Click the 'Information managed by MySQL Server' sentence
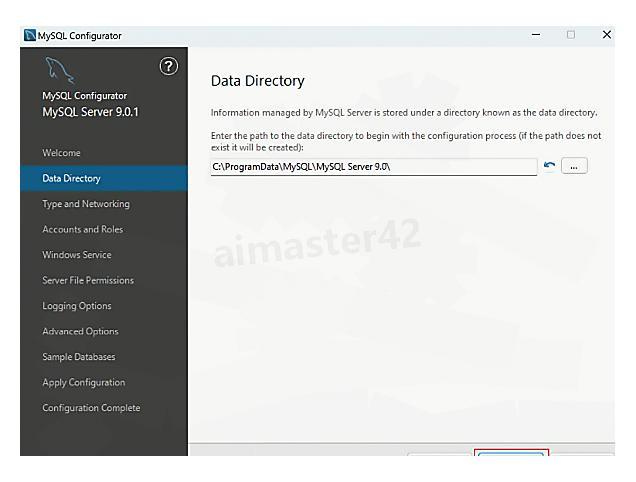The height and width of the screenshot is (482, 636). coord(404,113)
